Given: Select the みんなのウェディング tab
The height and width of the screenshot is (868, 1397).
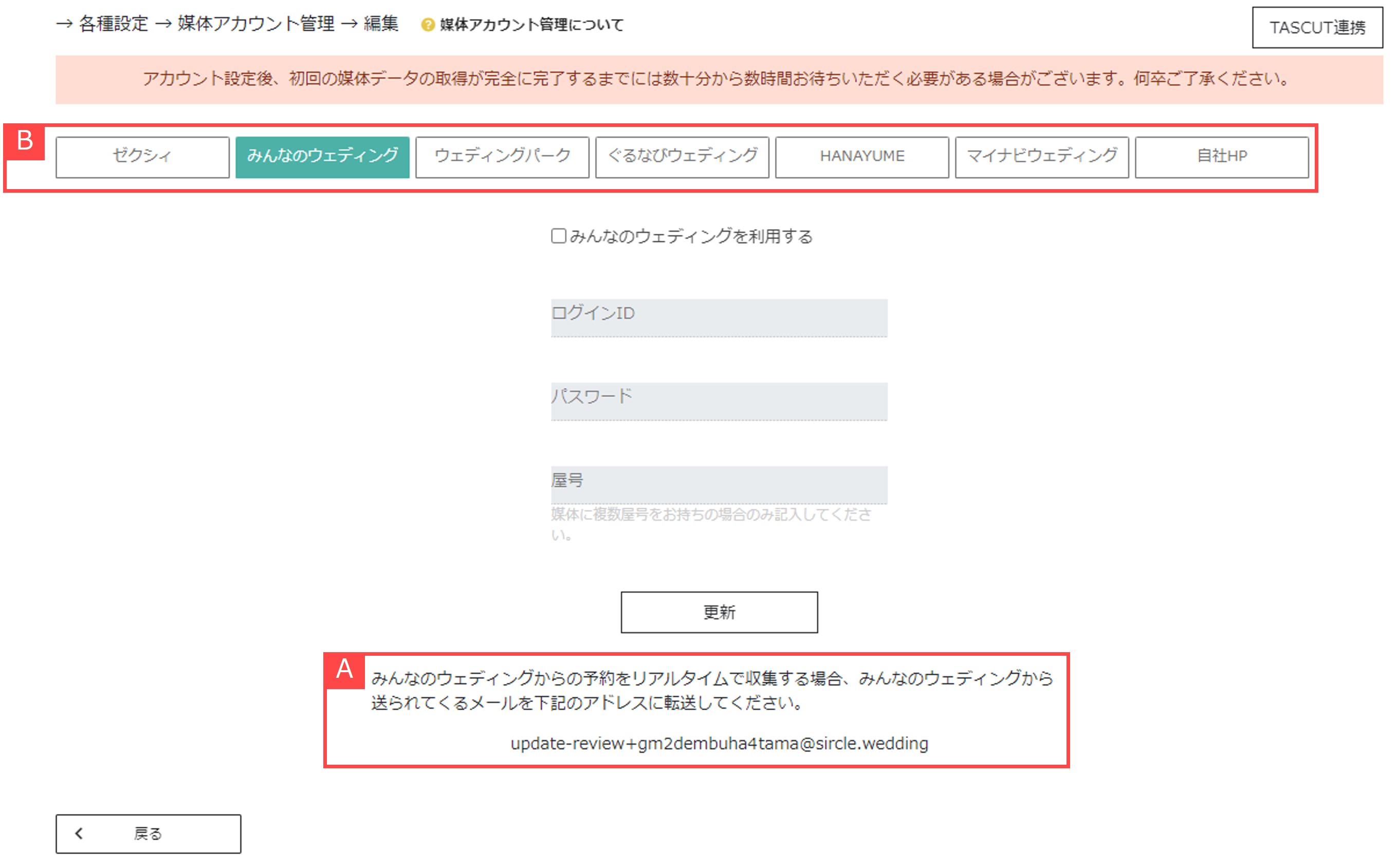Looking at the screenshot, I should [323, 156].
